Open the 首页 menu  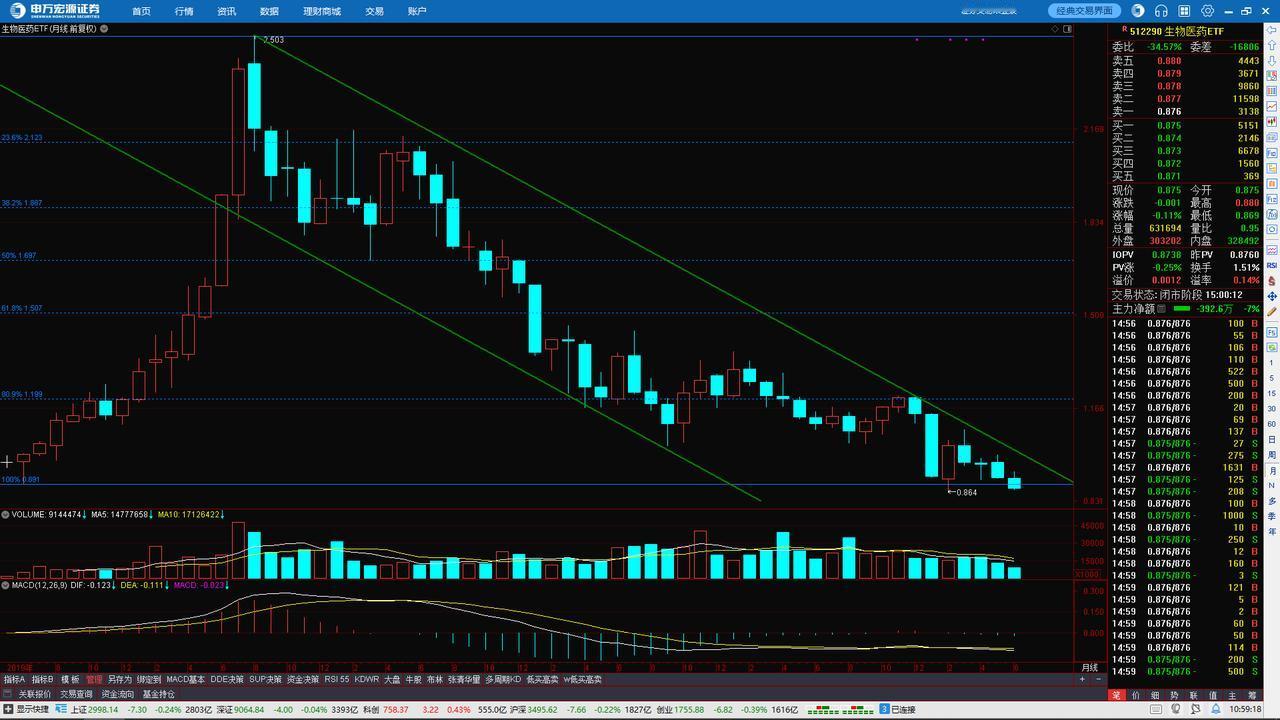141,11
